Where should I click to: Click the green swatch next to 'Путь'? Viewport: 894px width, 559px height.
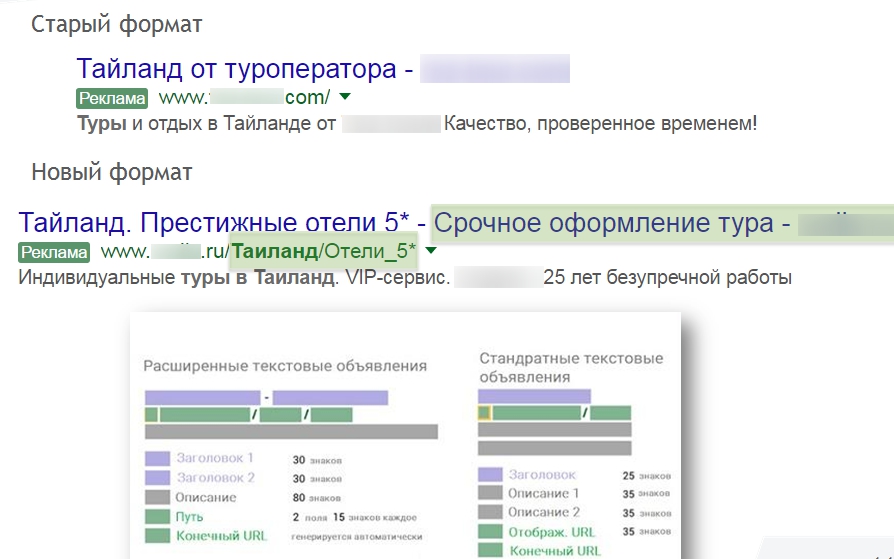click(x=158, y=517)
